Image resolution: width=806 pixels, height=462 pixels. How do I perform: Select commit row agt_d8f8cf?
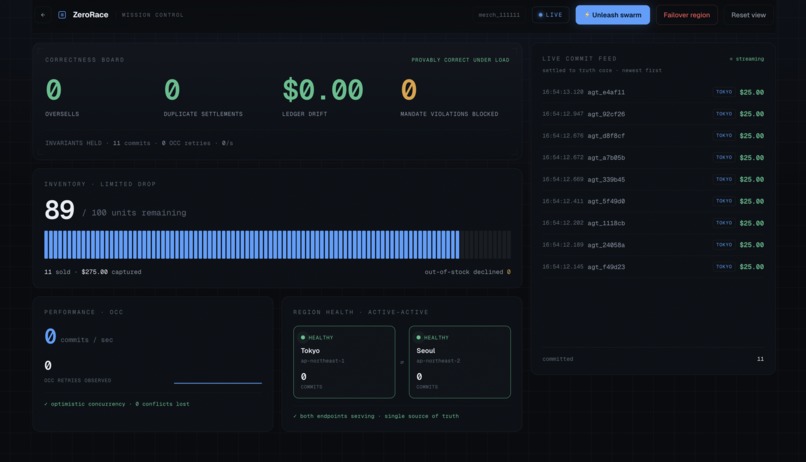tap(653, 136)
